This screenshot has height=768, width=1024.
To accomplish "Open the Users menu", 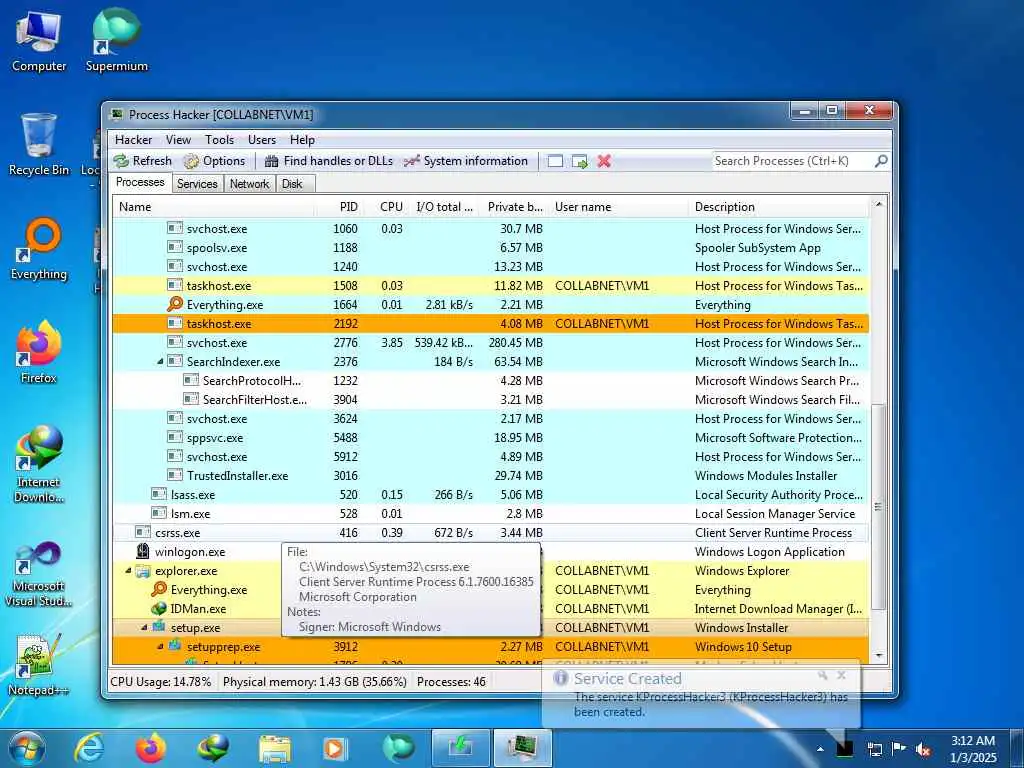I will click(x=262, y=140).
